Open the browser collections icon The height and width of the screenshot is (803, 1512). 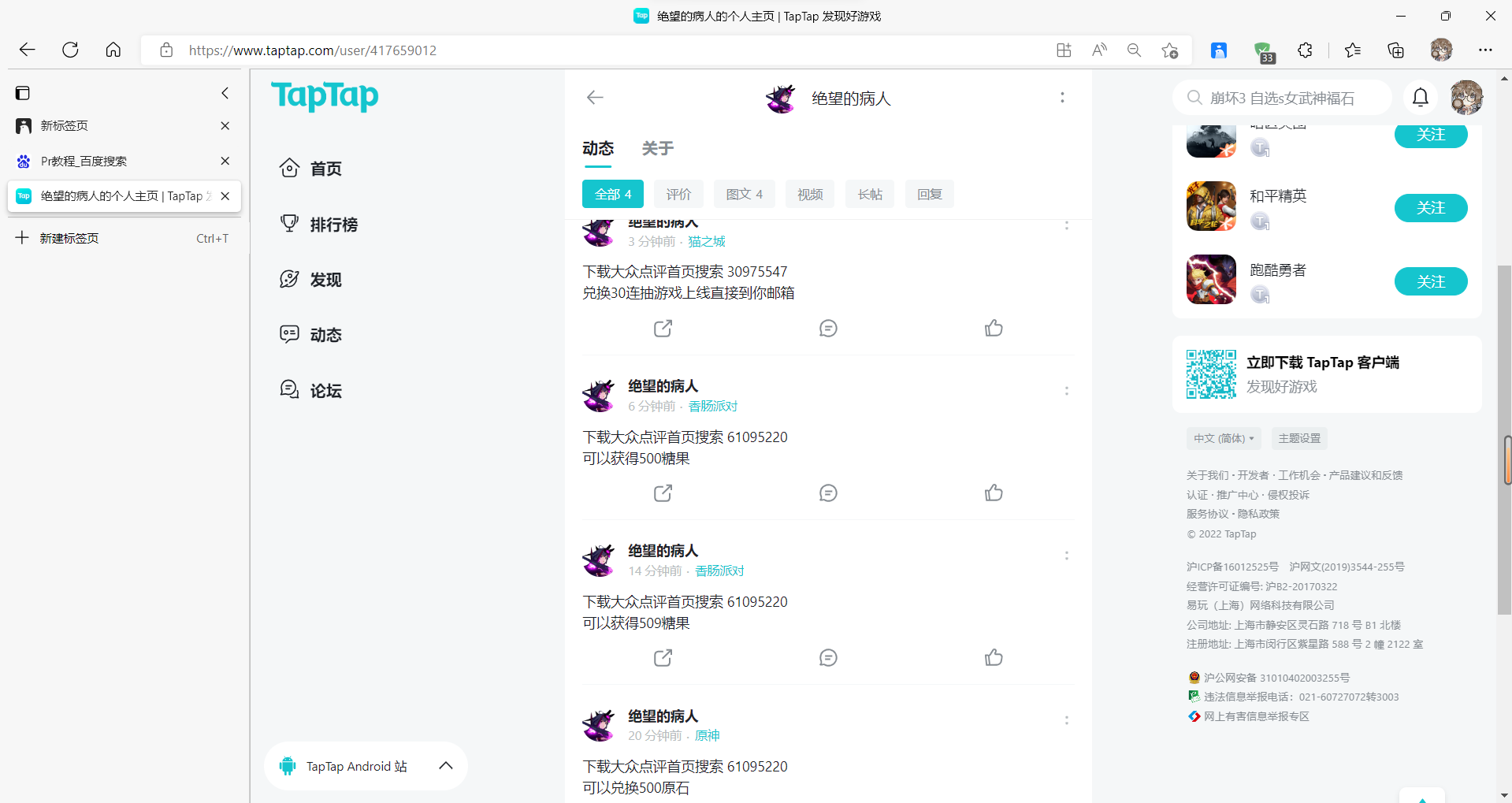tap(1395, 50)
